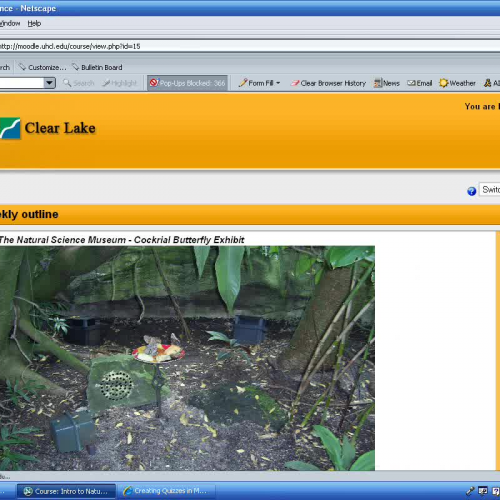Click the Weekly outline heading
Image resolution: width=500 pixels, height=500 pixels.
[29, 214]
